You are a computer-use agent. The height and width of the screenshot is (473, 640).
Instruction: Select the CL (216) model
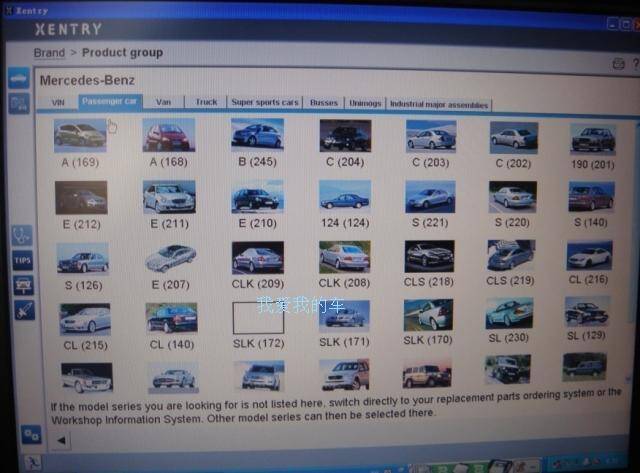589,255
